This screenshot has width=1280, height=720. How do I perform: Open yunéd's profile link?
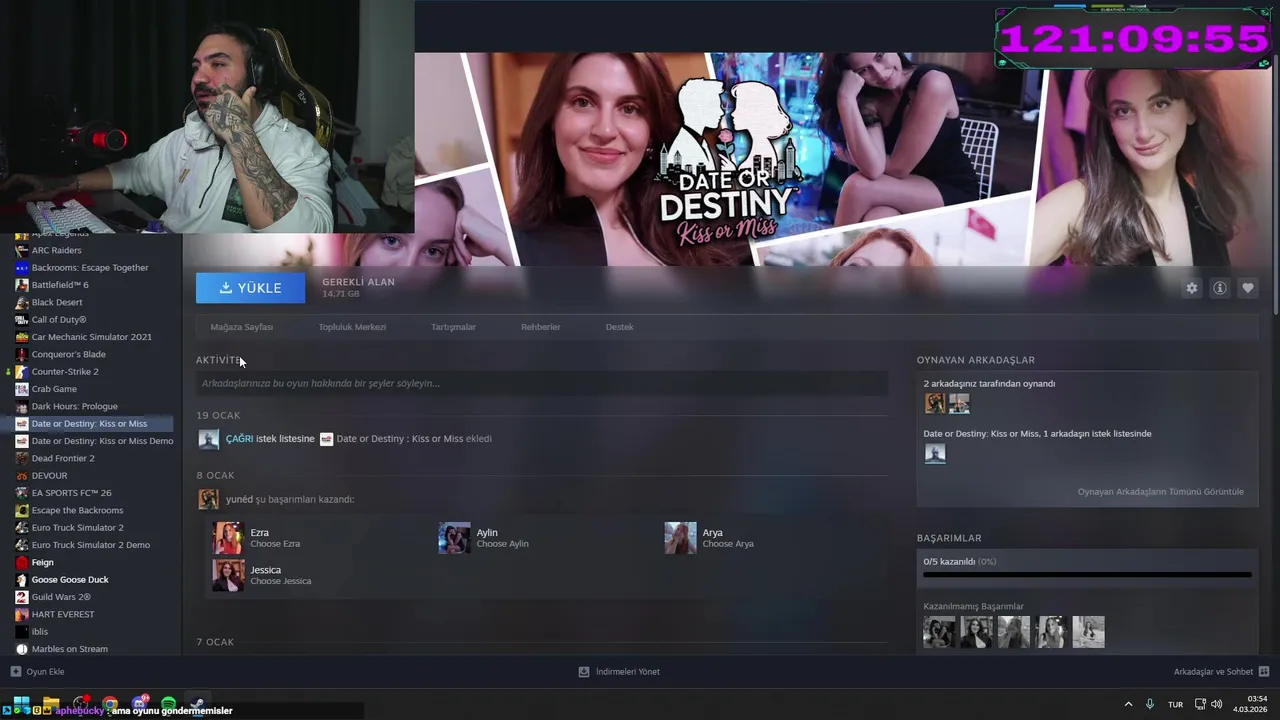click(239, 499)
